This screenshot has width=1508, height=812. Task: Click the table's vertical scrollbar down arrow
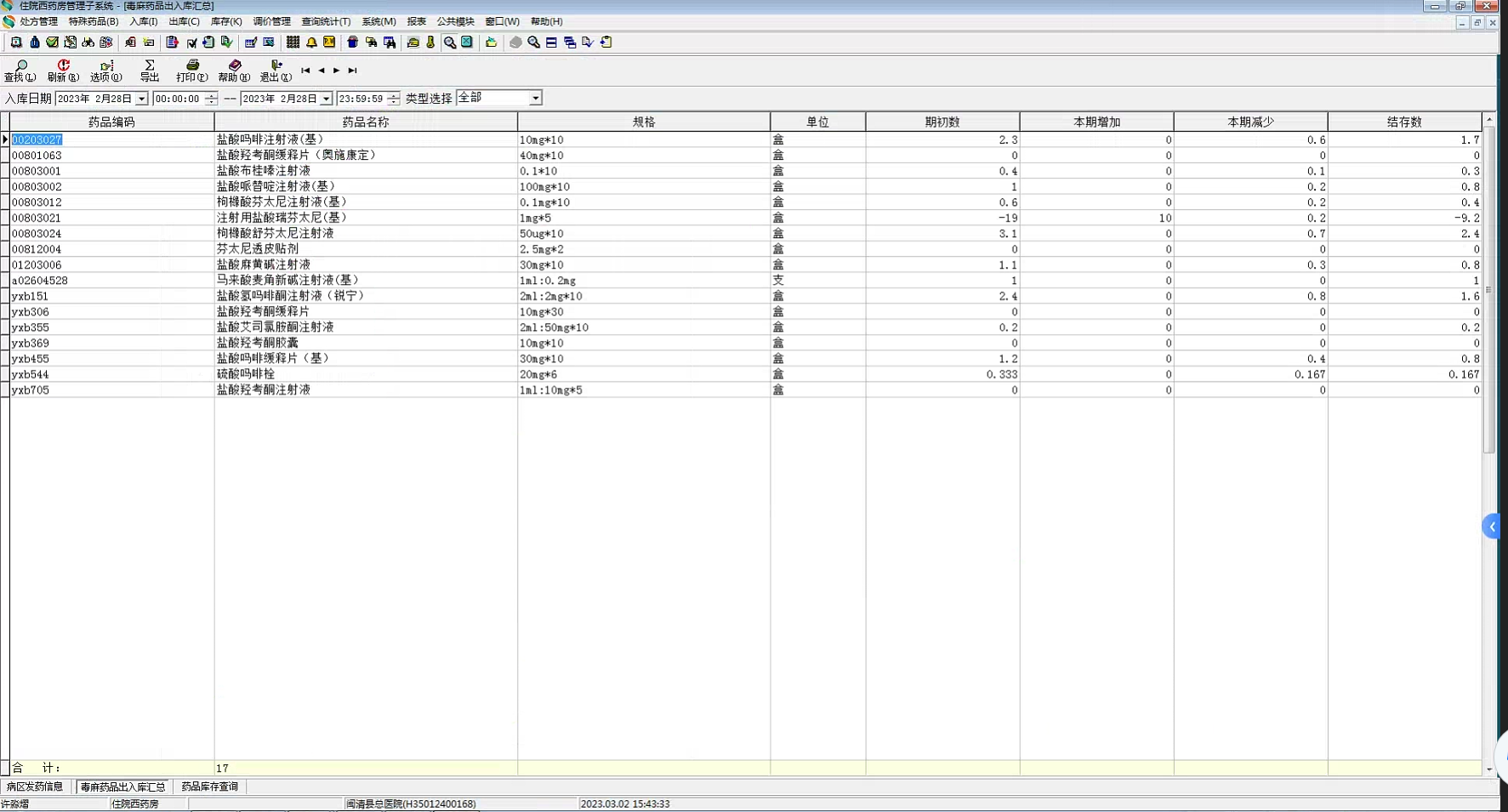click(1489, 769)
